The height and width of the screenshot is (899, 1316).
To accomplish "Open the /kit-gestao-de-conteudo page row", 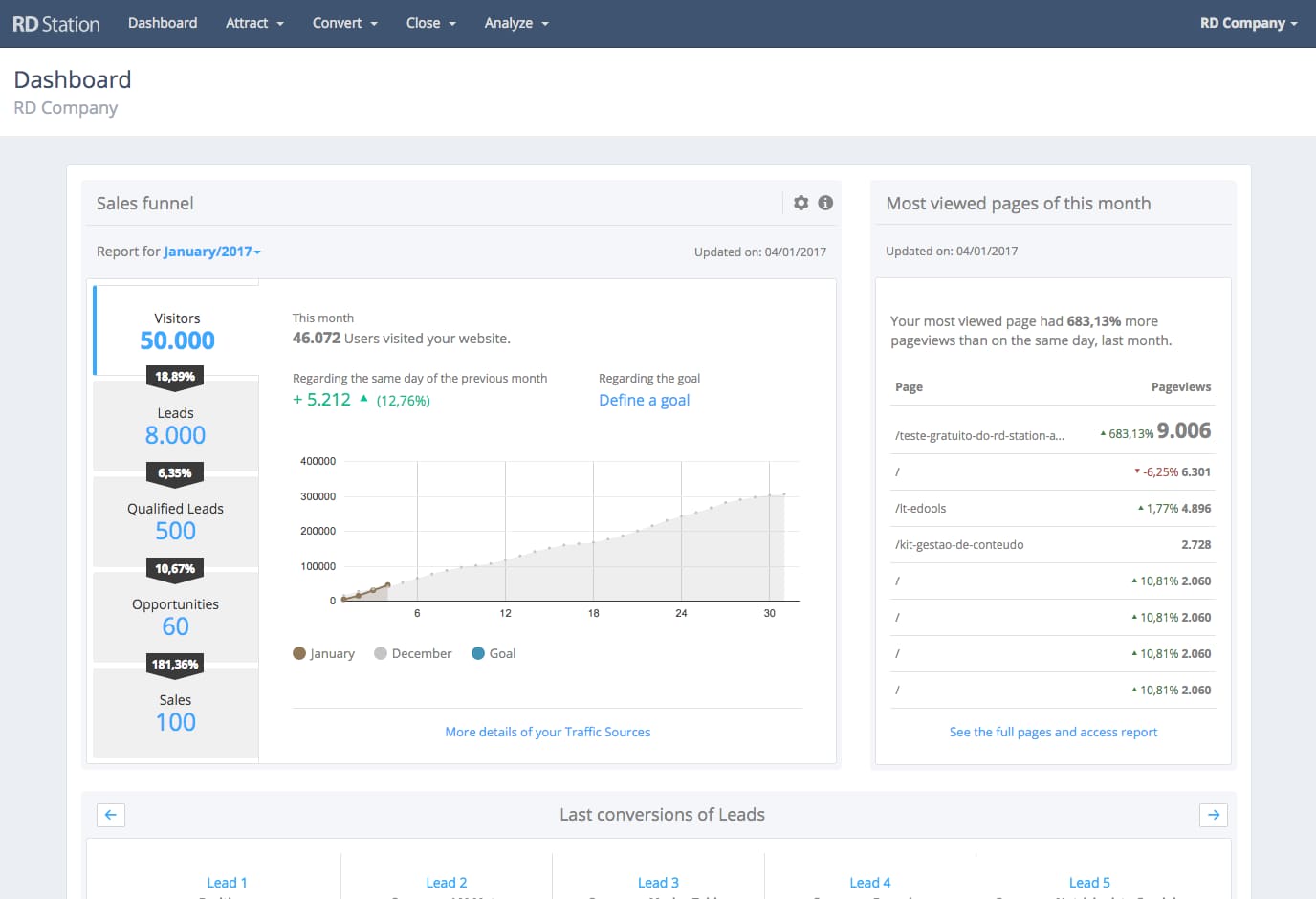I will (959, 545).
